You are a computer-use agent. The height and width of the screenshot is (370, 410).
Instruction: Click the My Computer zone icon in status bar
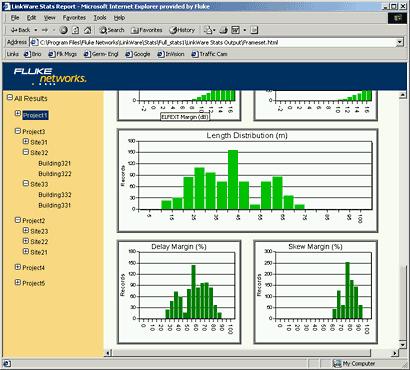[337, 363]
